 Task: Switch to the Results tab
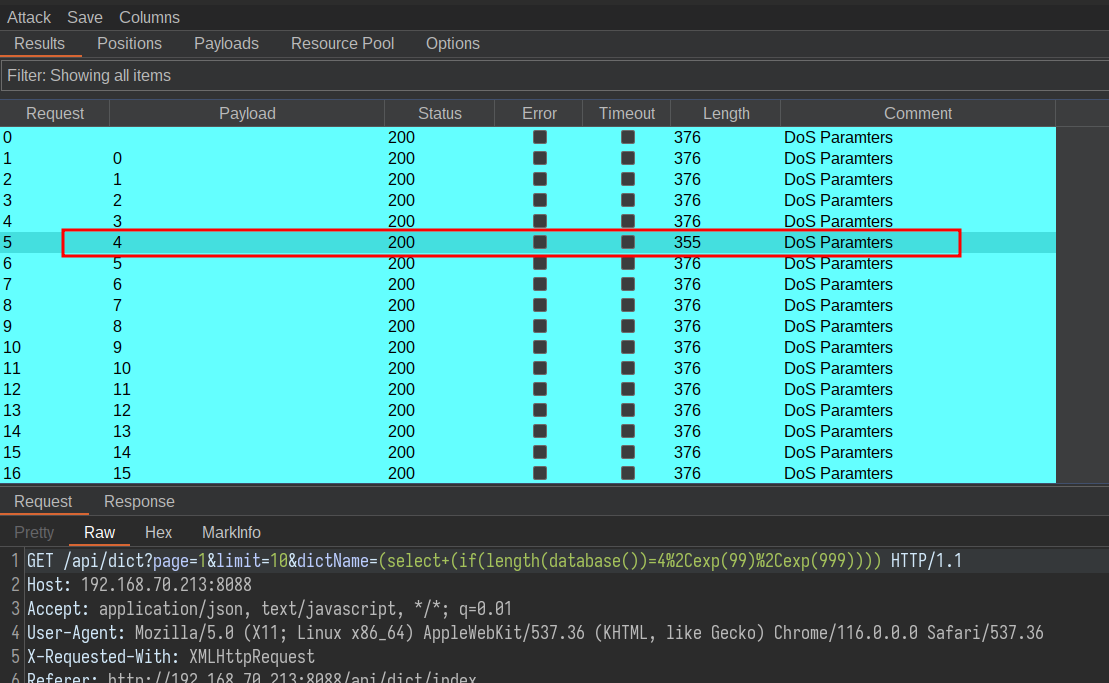pyautogui.click(x=40, y=44)
